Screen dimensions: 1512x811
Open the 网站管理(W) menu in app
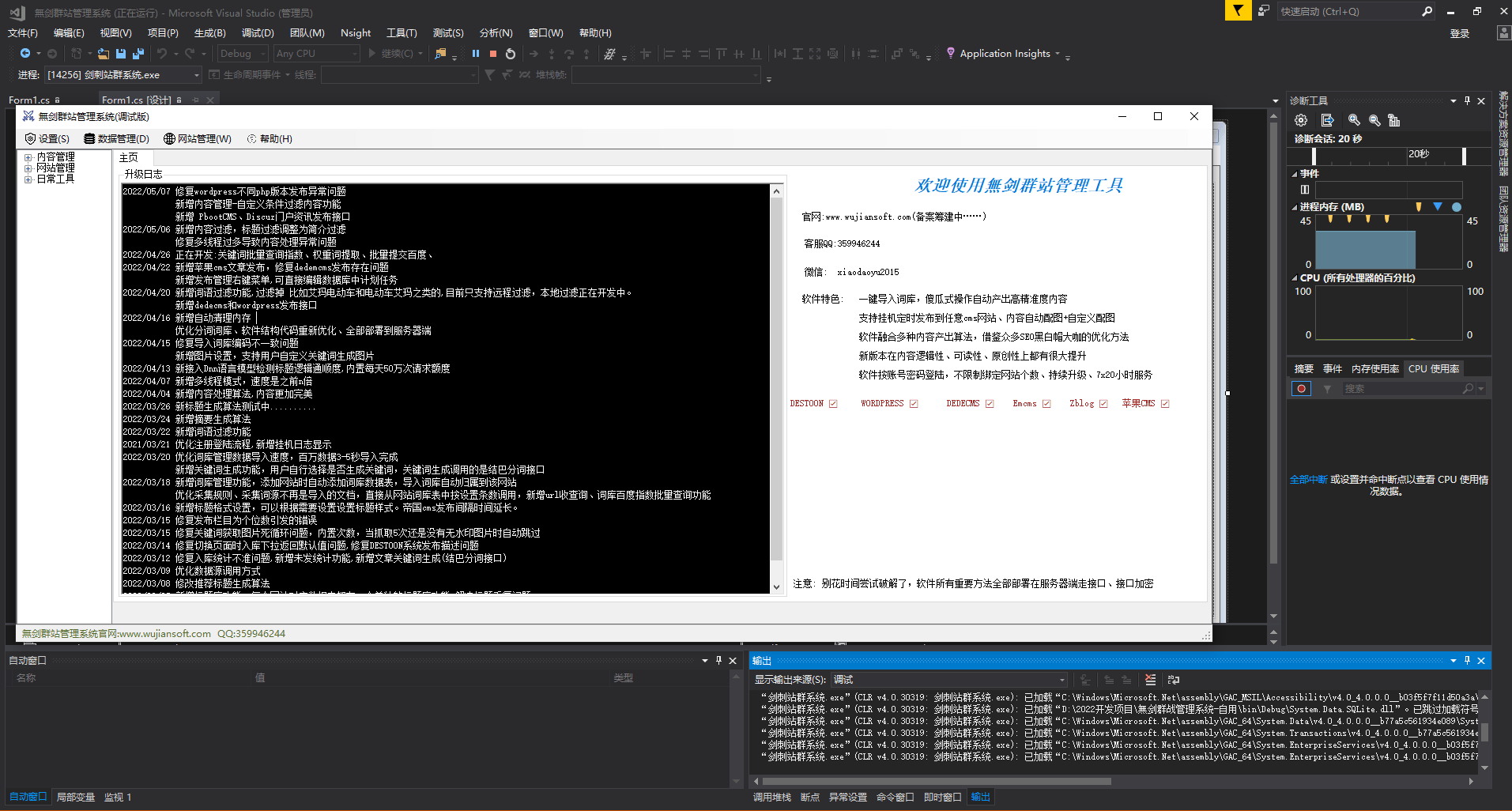tap(198, 139)
